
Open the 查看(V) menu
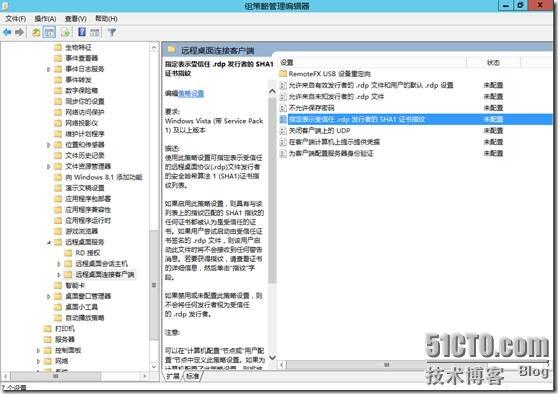pos(75,19)
